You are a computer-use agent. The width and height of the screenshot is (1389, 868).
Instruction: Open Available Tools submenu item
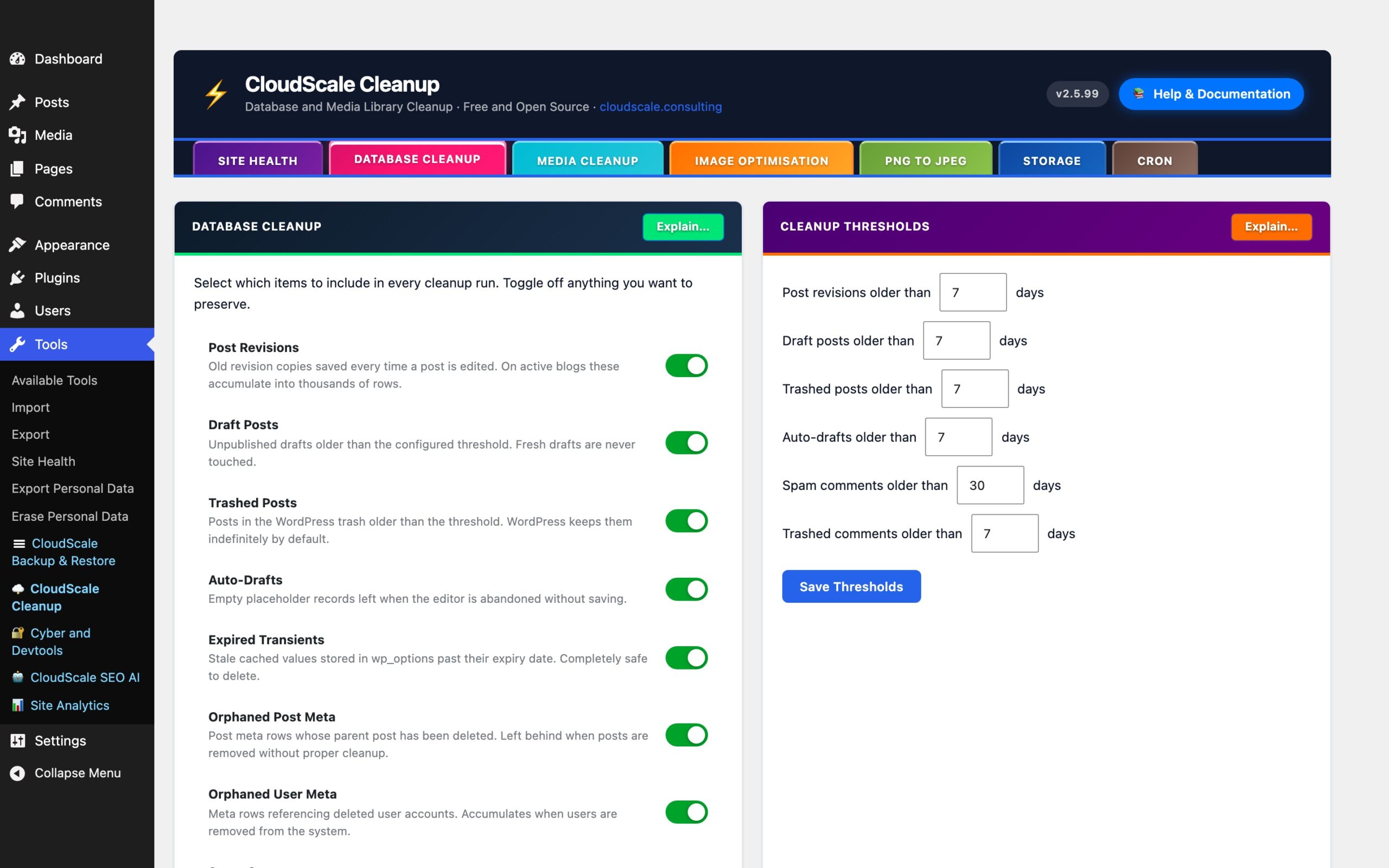click(x=54, y=380)
